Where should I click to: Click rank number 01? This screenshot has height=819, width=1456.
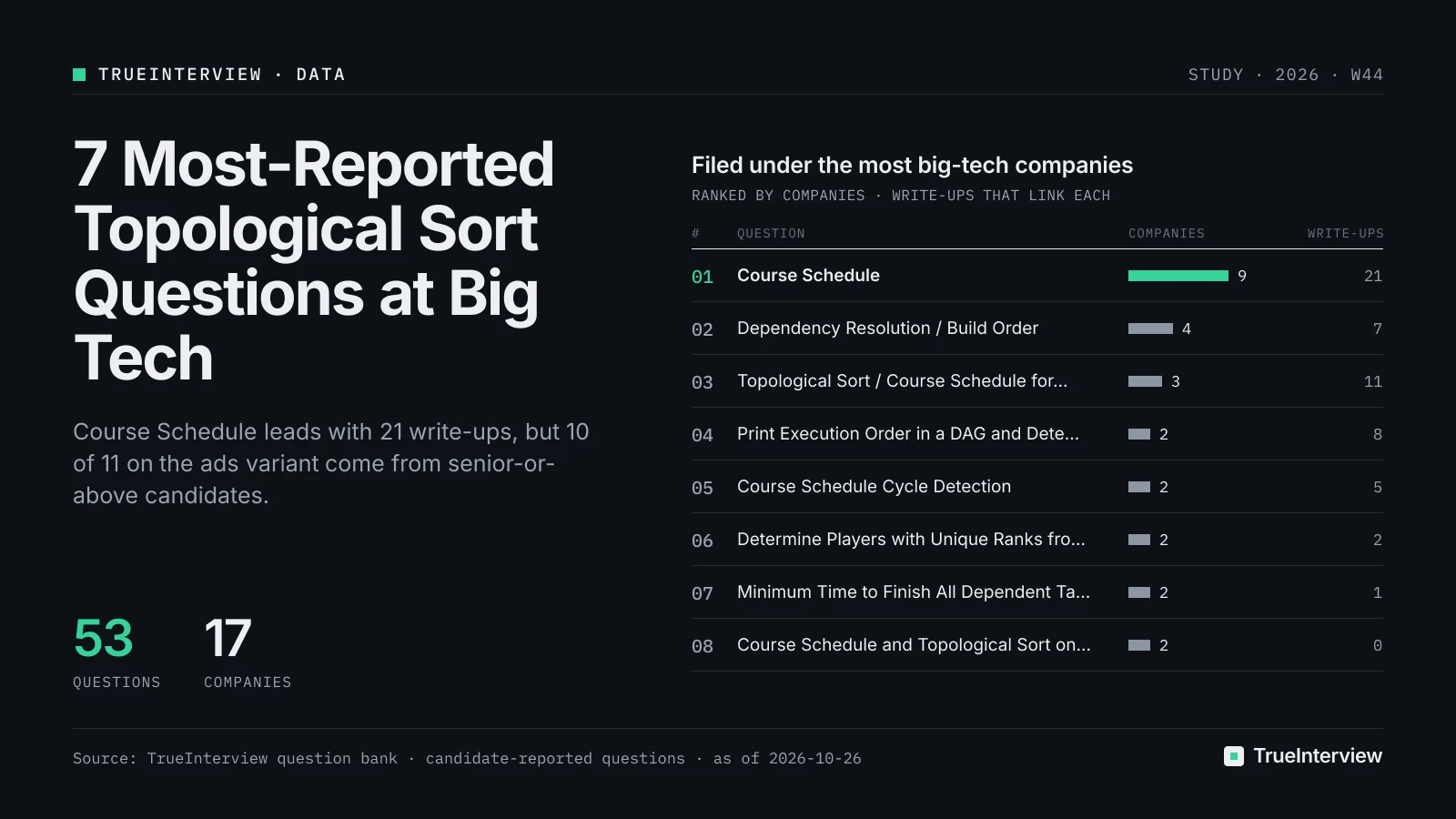tap(703, 277)
